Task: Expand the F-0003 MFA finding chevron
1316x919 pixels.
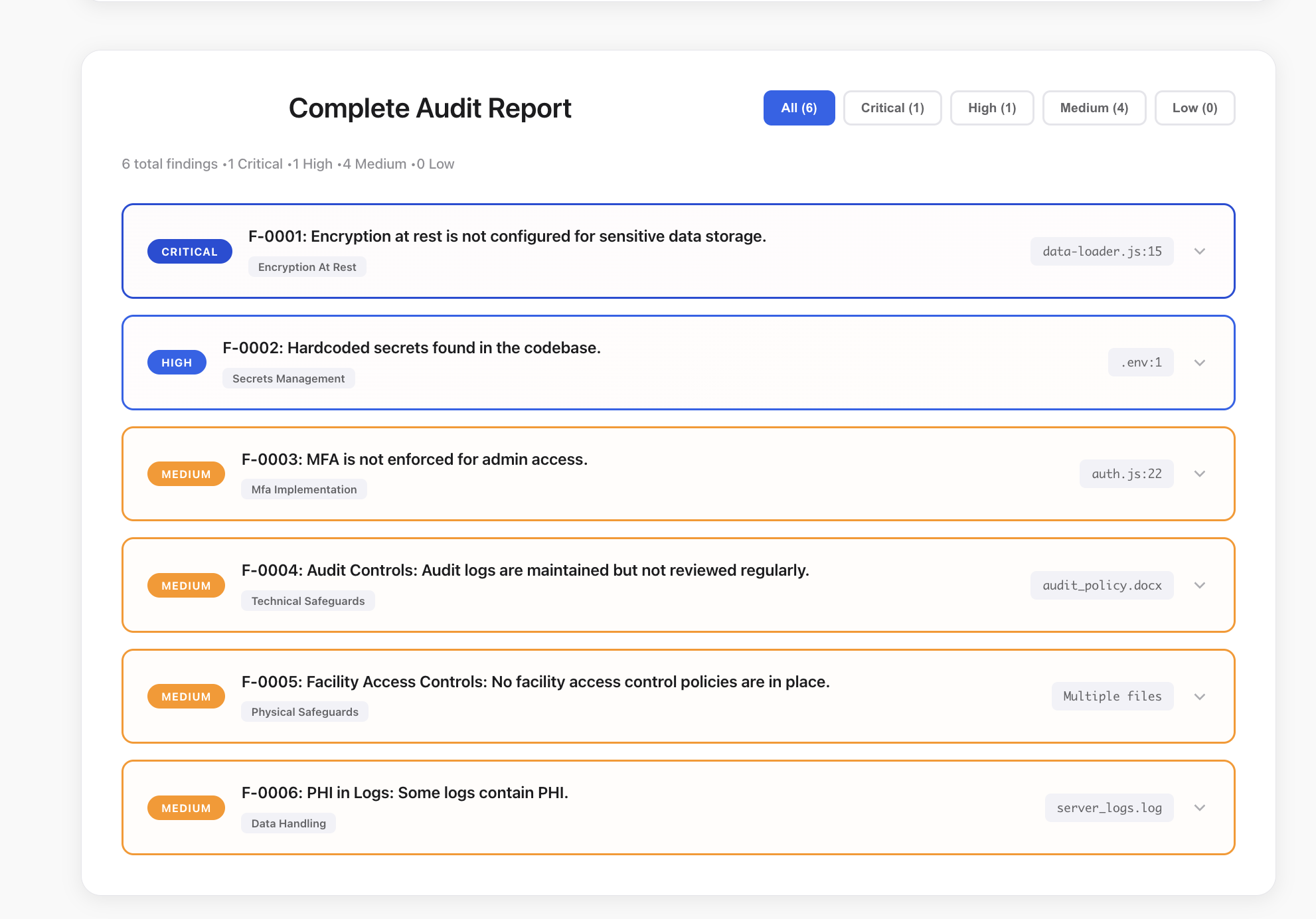Action: tap(1199, 473)
